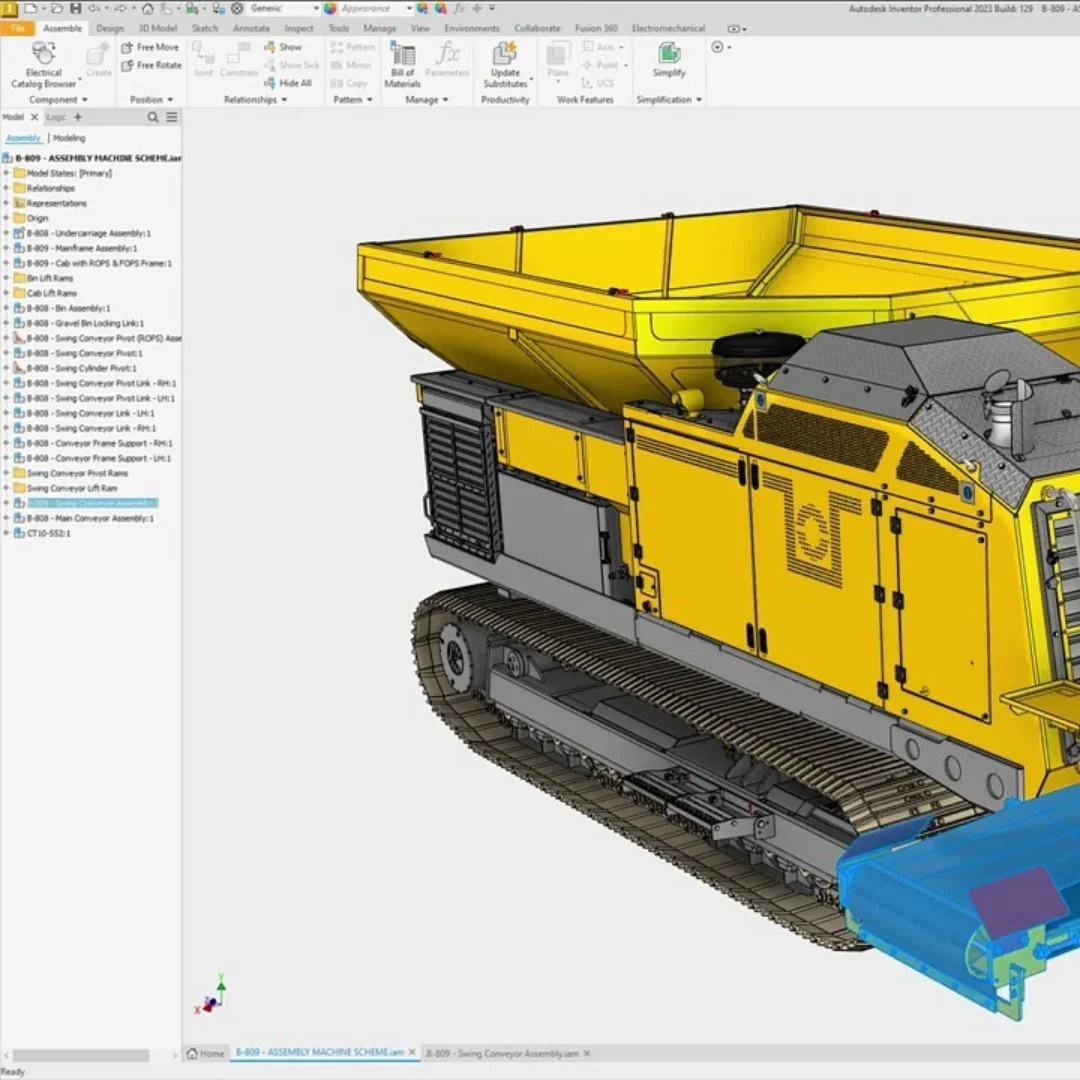Click the XYZ axis triad indicator
This screenshot has width=1080, height=1080.
[x=211, y=995]
